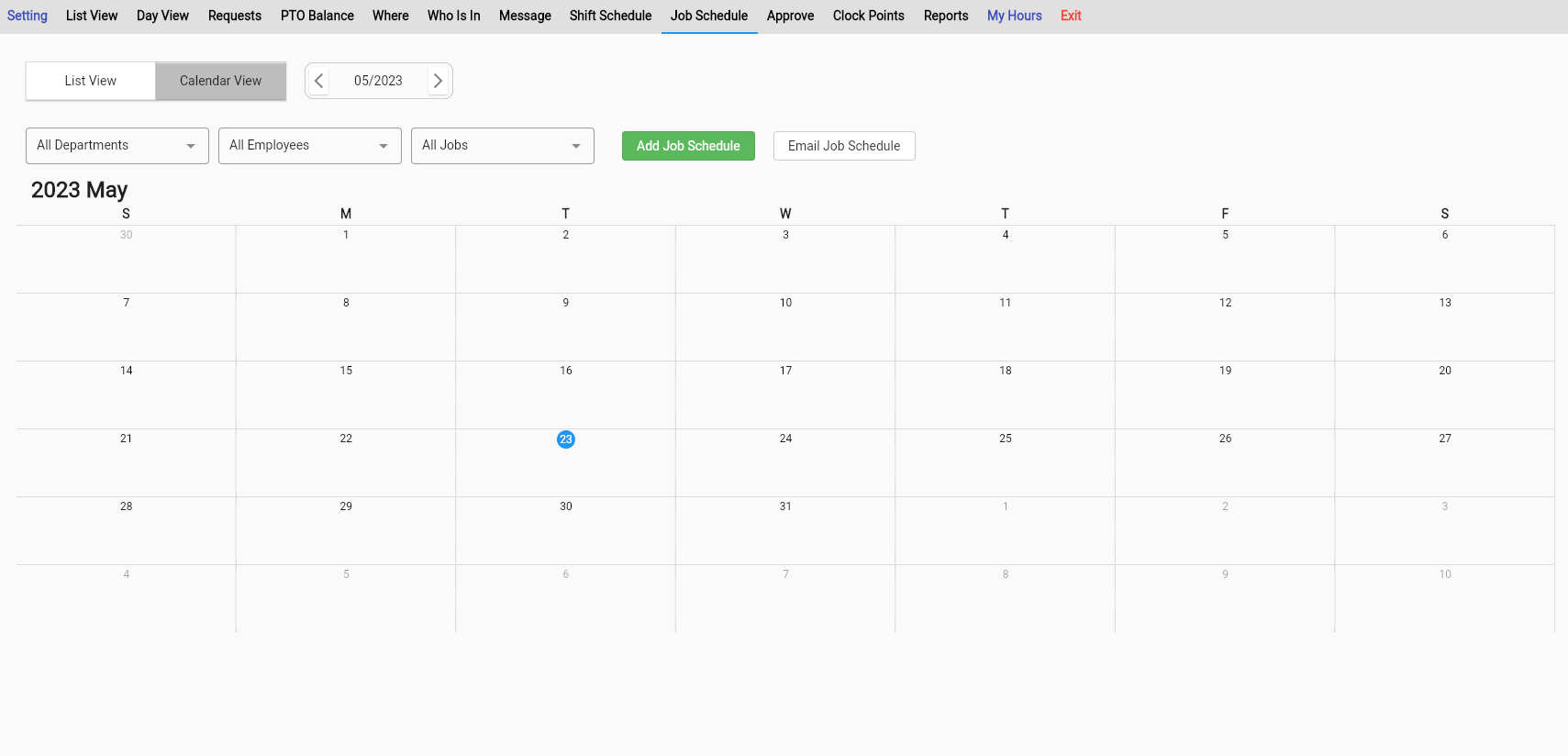Select May 25 on the calendar

(1006, 463)
